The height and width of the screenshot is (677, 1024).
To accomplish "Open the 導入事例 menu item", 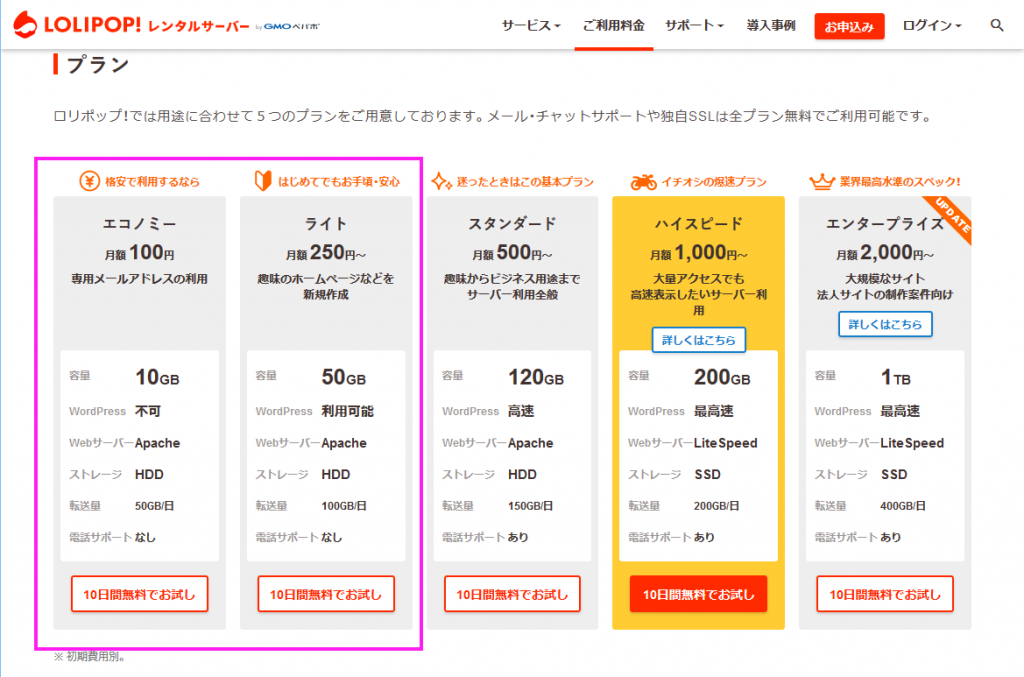I will coord(770,26).
